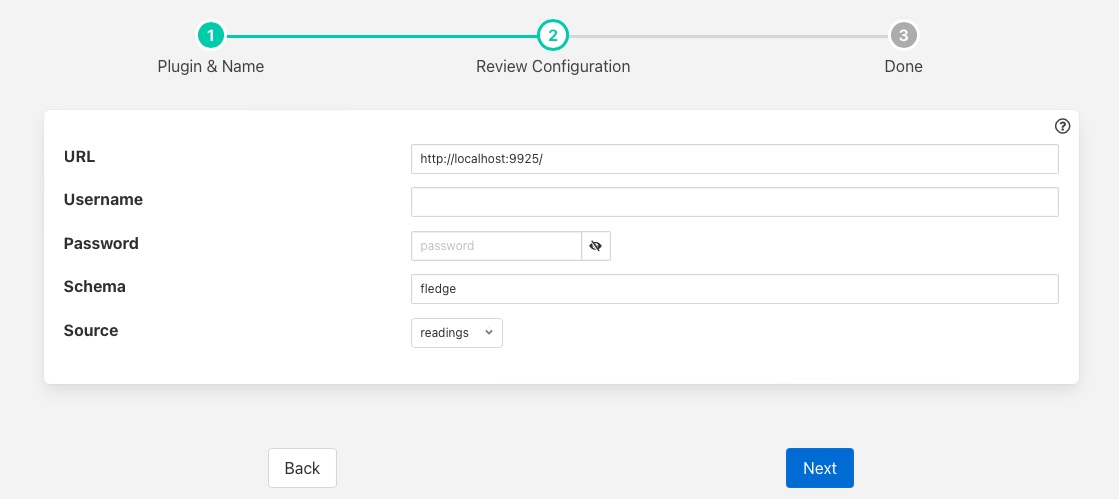Click the Password field label
1119x499 pixels.
coord(101,243)
